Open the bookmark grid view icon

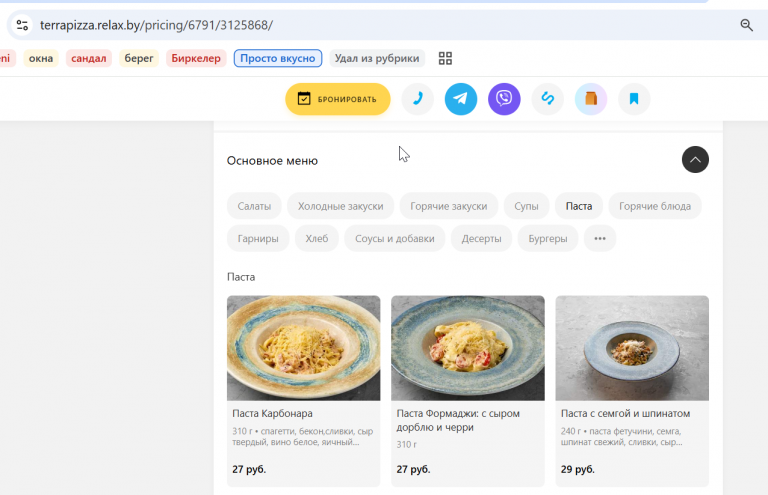pyautogui.click(x=445, y=58)
